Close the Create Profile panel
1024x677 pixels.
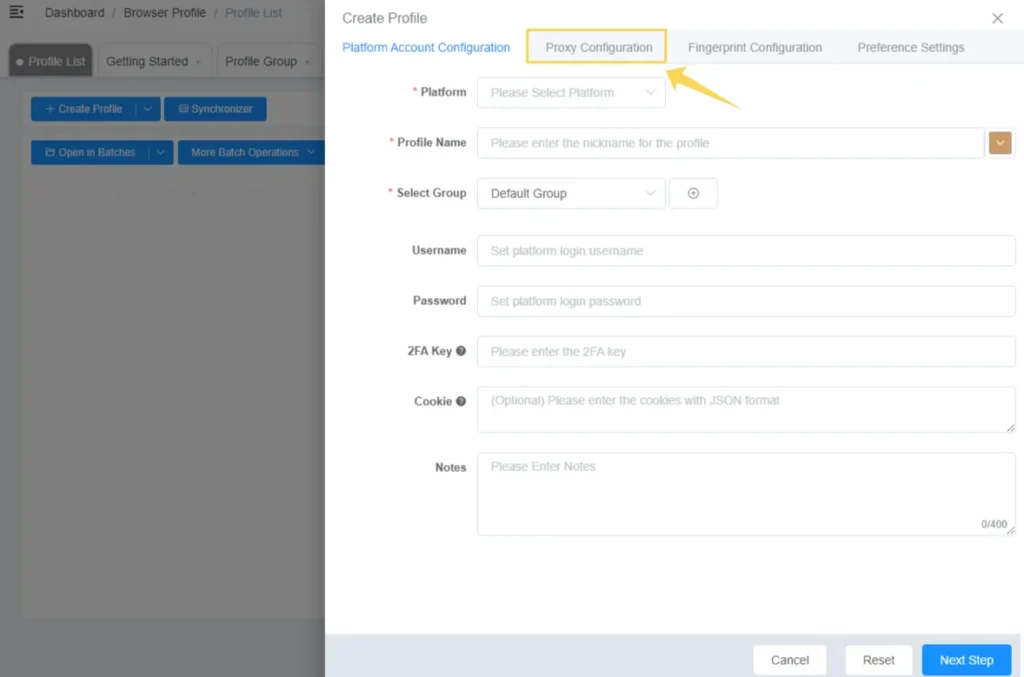(x=997, y=18)
